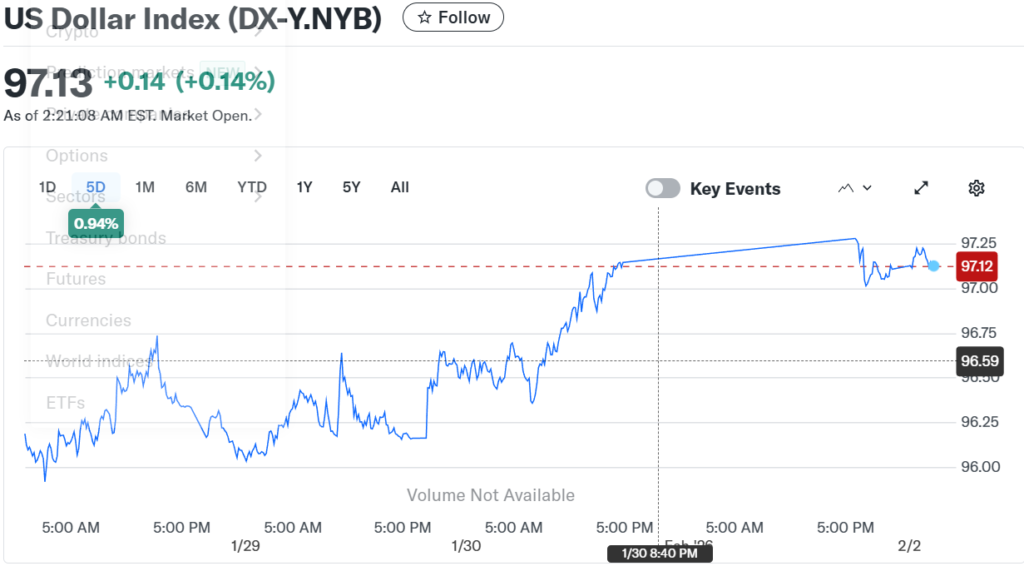Expand the chart to fullscreen

(x=921, y=188)
